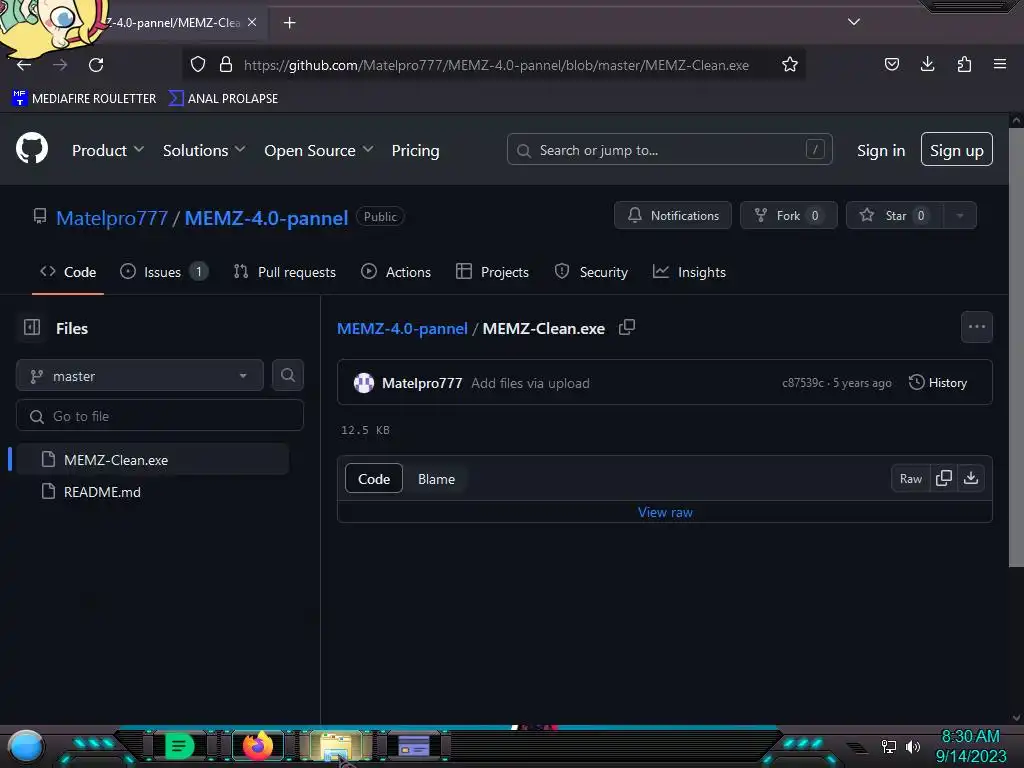1024x768 pixels.
Task: Focus the Go to file field
Action: [x=160, y=416]
